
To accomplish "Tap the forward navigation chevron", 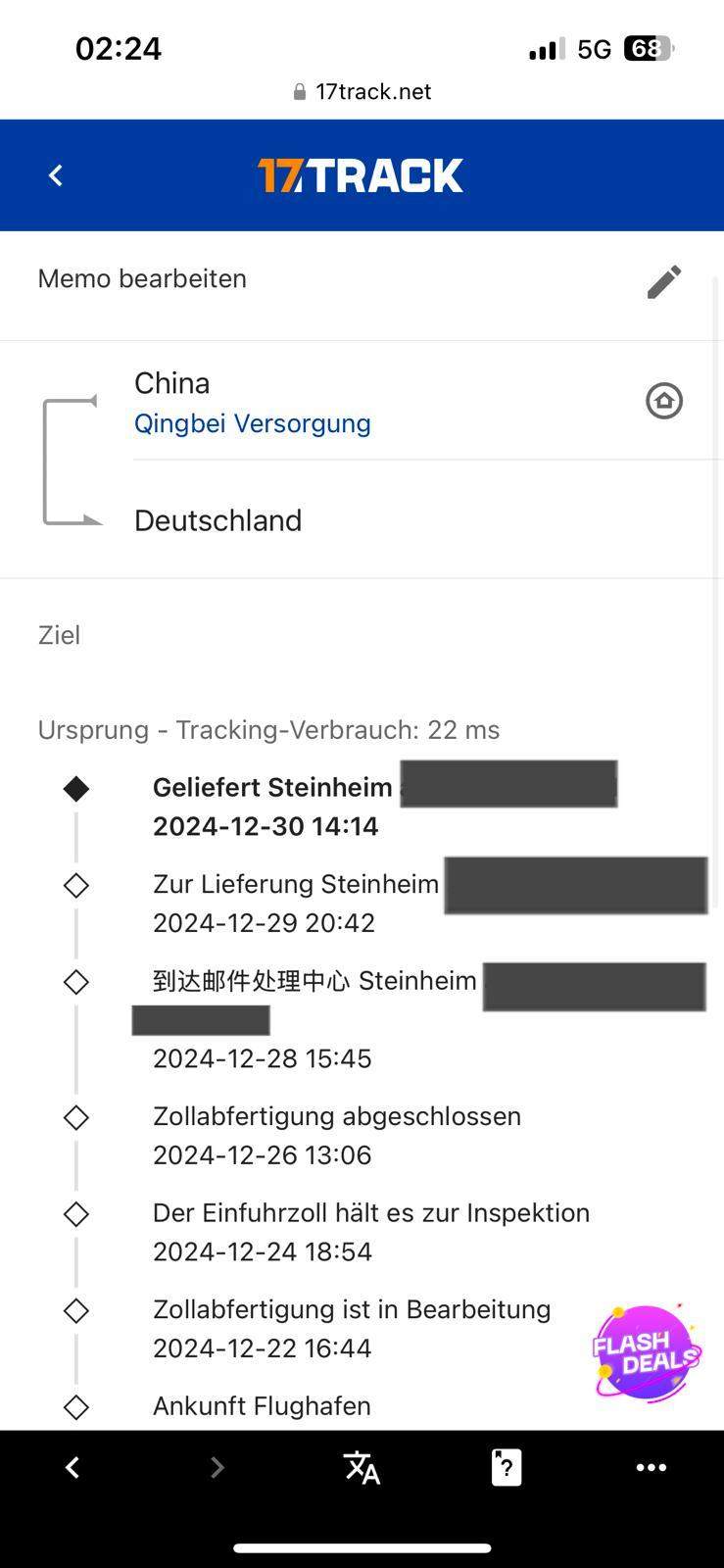I will tap(217, 1467).
